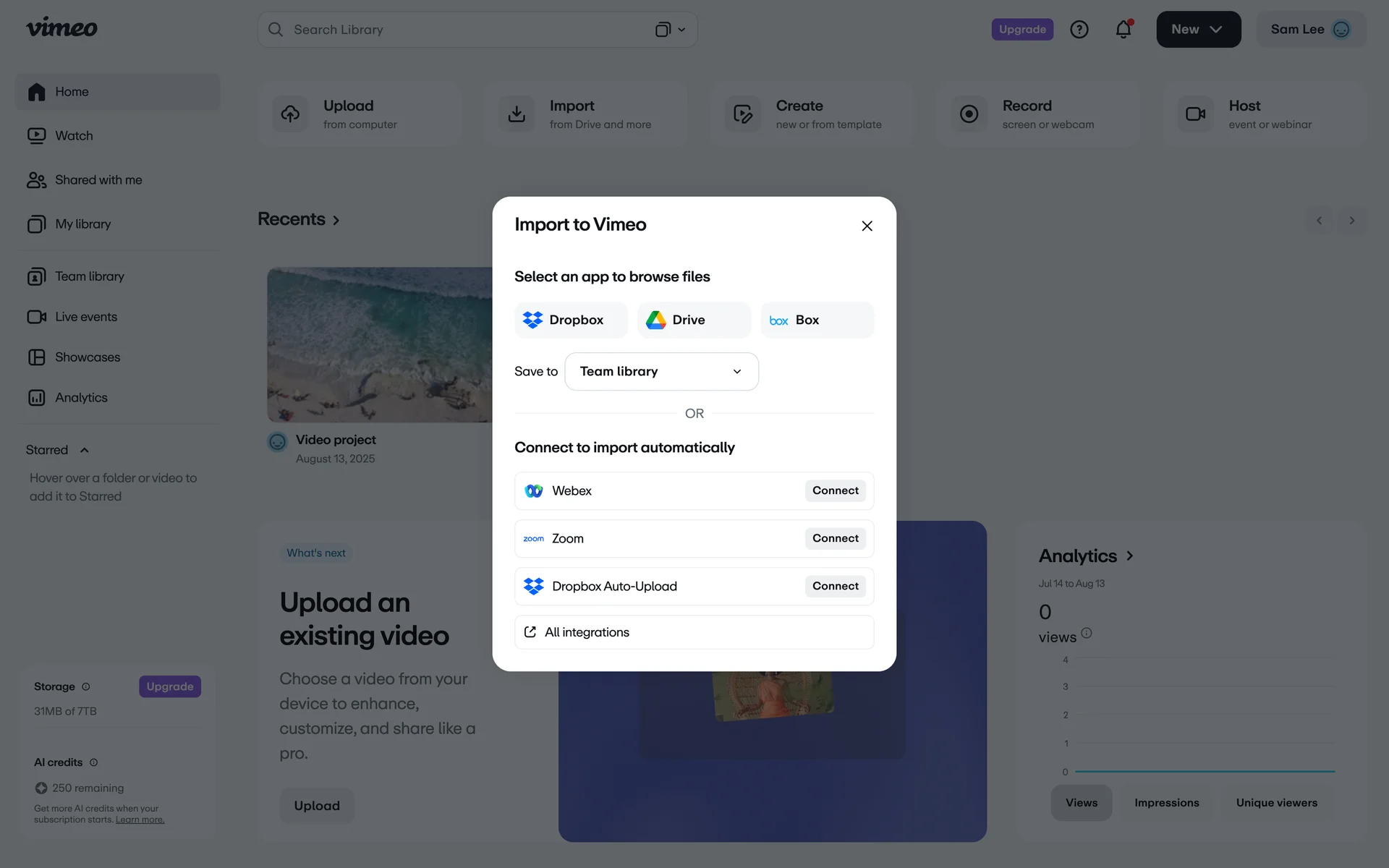Switch to Unique viewers tab
Image resolution: width=1389 pixels, height=868 pixels.
(x=1276, y=803)
